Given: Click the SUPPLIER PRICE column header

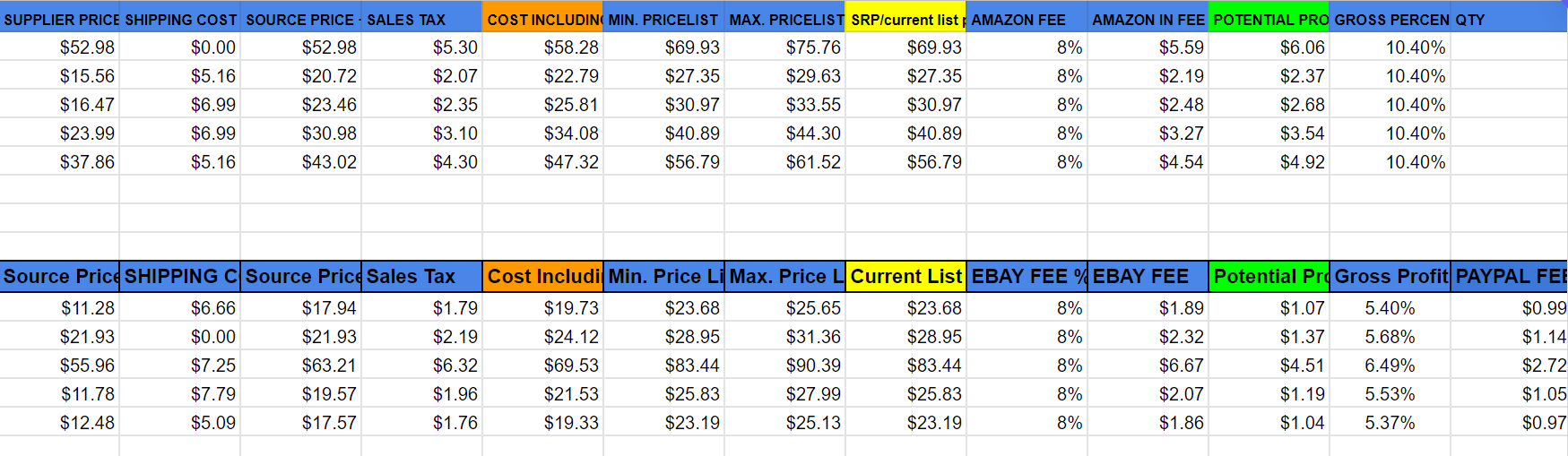Looking at the screenshot, I should (60, 19).
